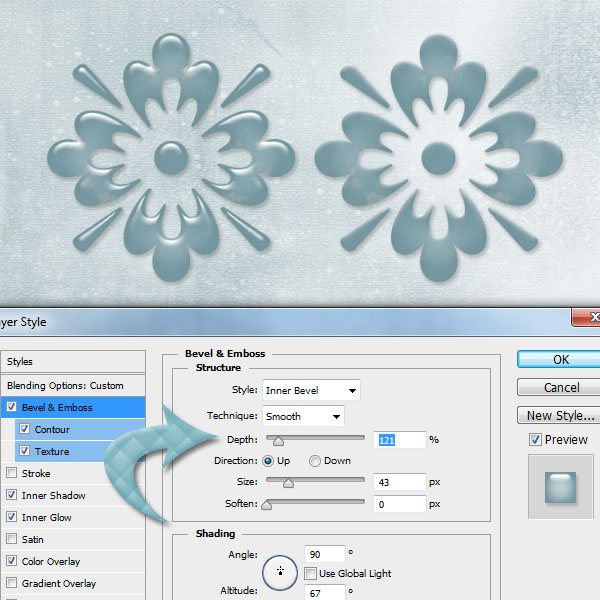This screenshot has width=600, height=600.
Task: Click the angle and altitude light dial
Action: click(x=280, y=573)
